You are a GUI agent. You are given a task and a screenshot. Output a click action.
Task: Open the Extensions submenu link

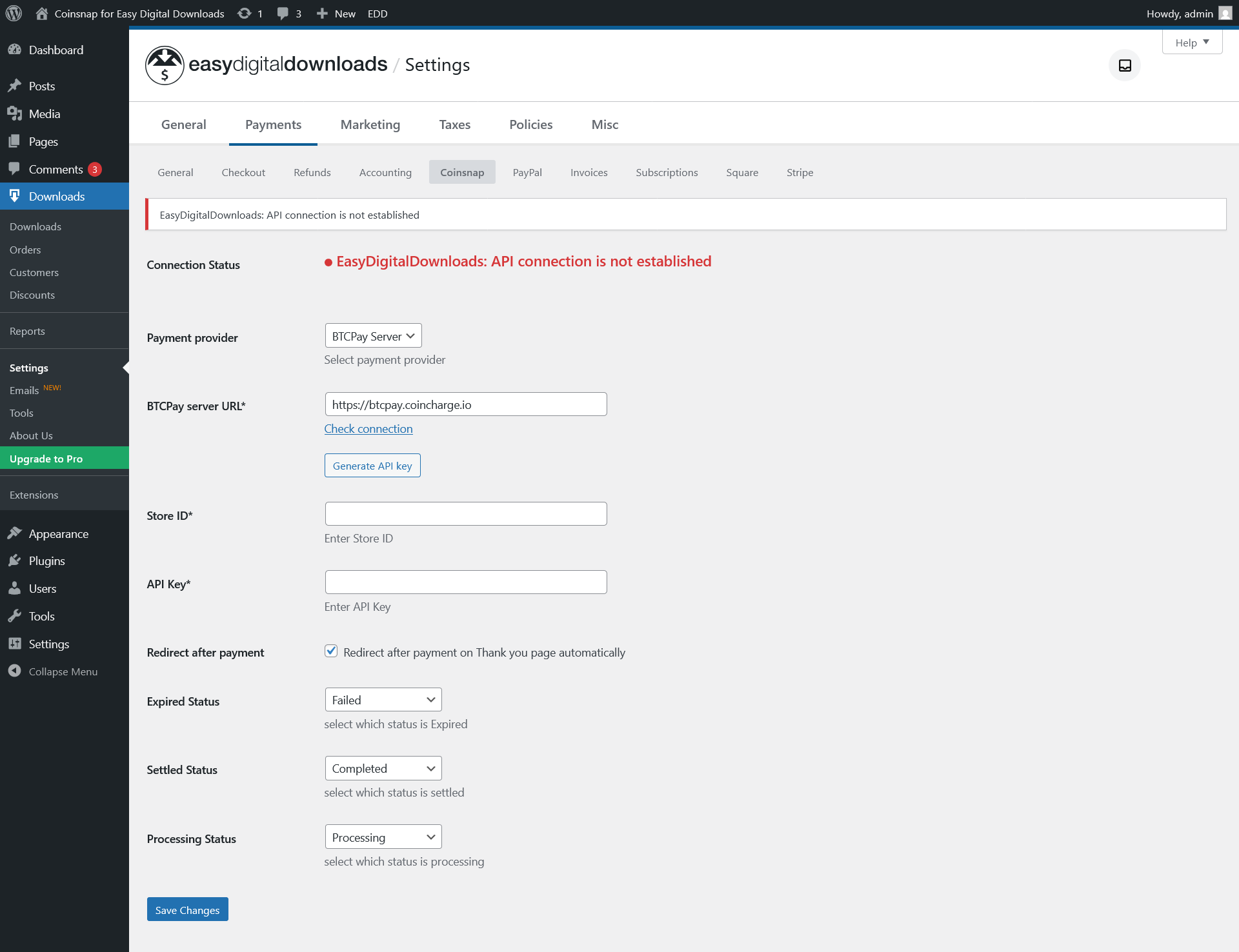pyautogui.click(x=34, y=495)
